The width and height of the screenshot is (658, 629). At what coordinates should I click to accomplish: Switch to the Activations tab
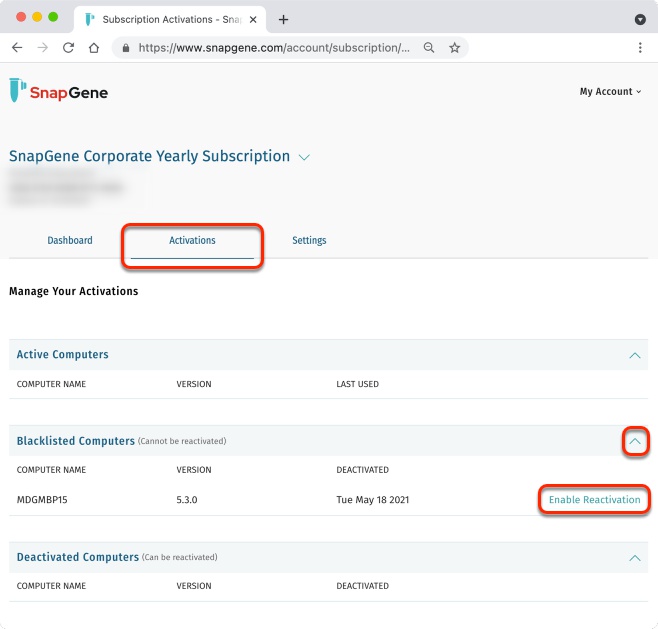point(192,240)
